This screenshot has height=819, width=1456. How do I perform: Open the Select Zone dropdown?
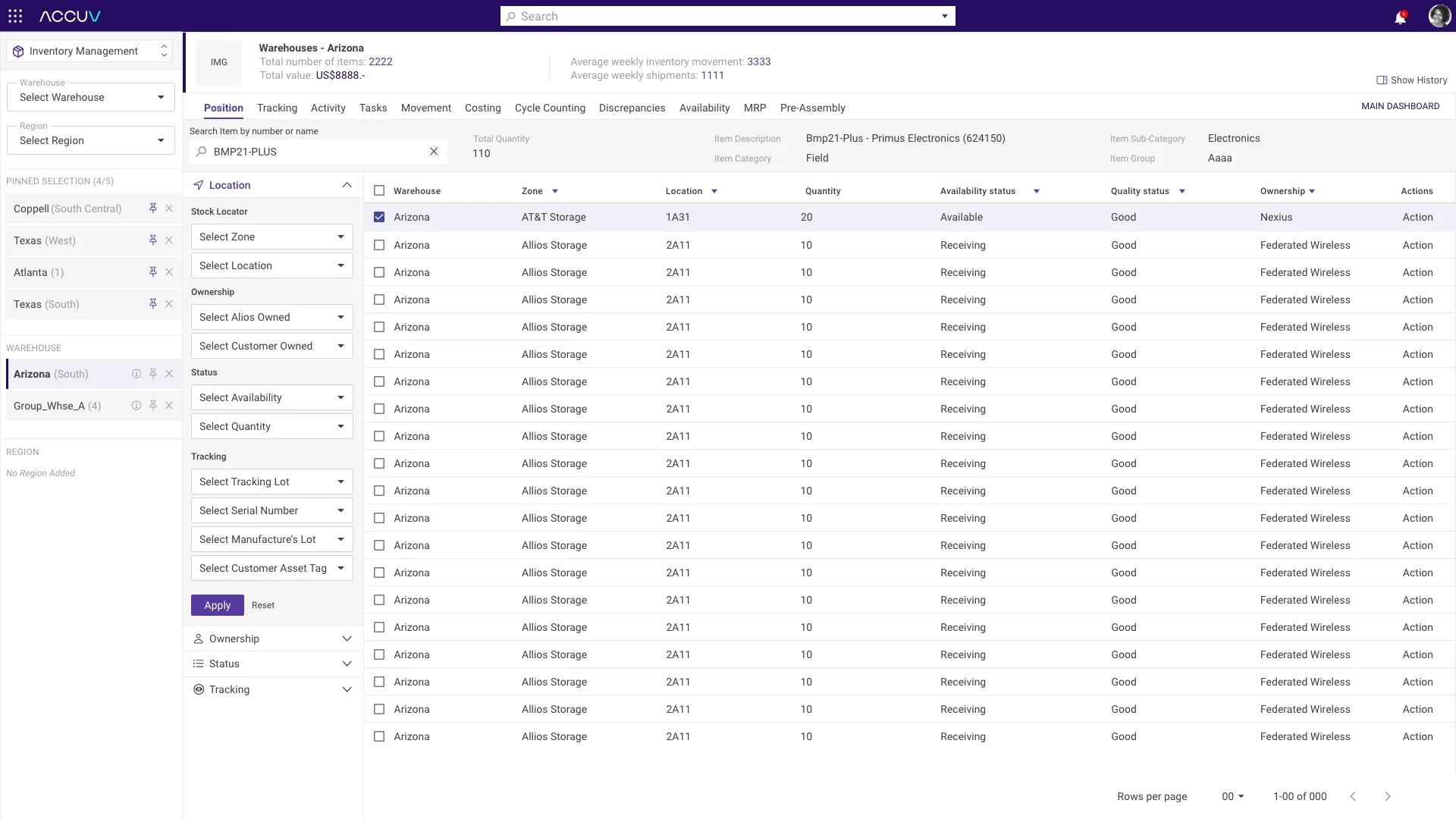pos(272,237)
